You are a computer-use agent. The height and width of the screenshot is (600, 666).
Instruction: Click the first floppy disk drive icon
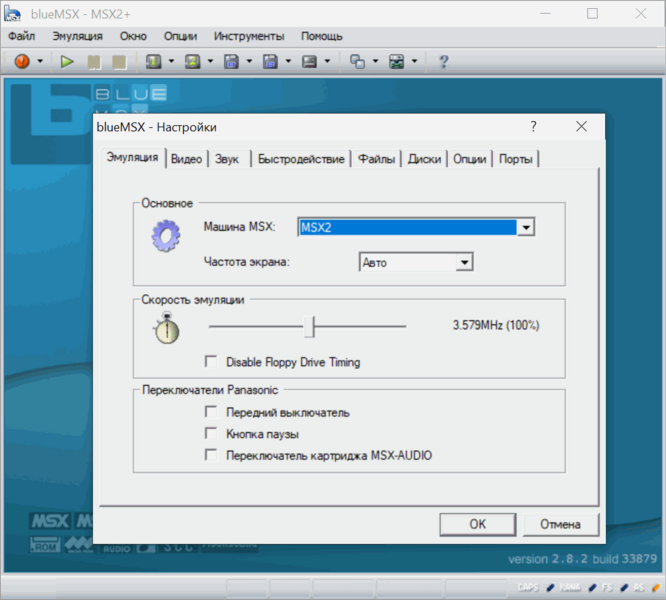point(231,61)
